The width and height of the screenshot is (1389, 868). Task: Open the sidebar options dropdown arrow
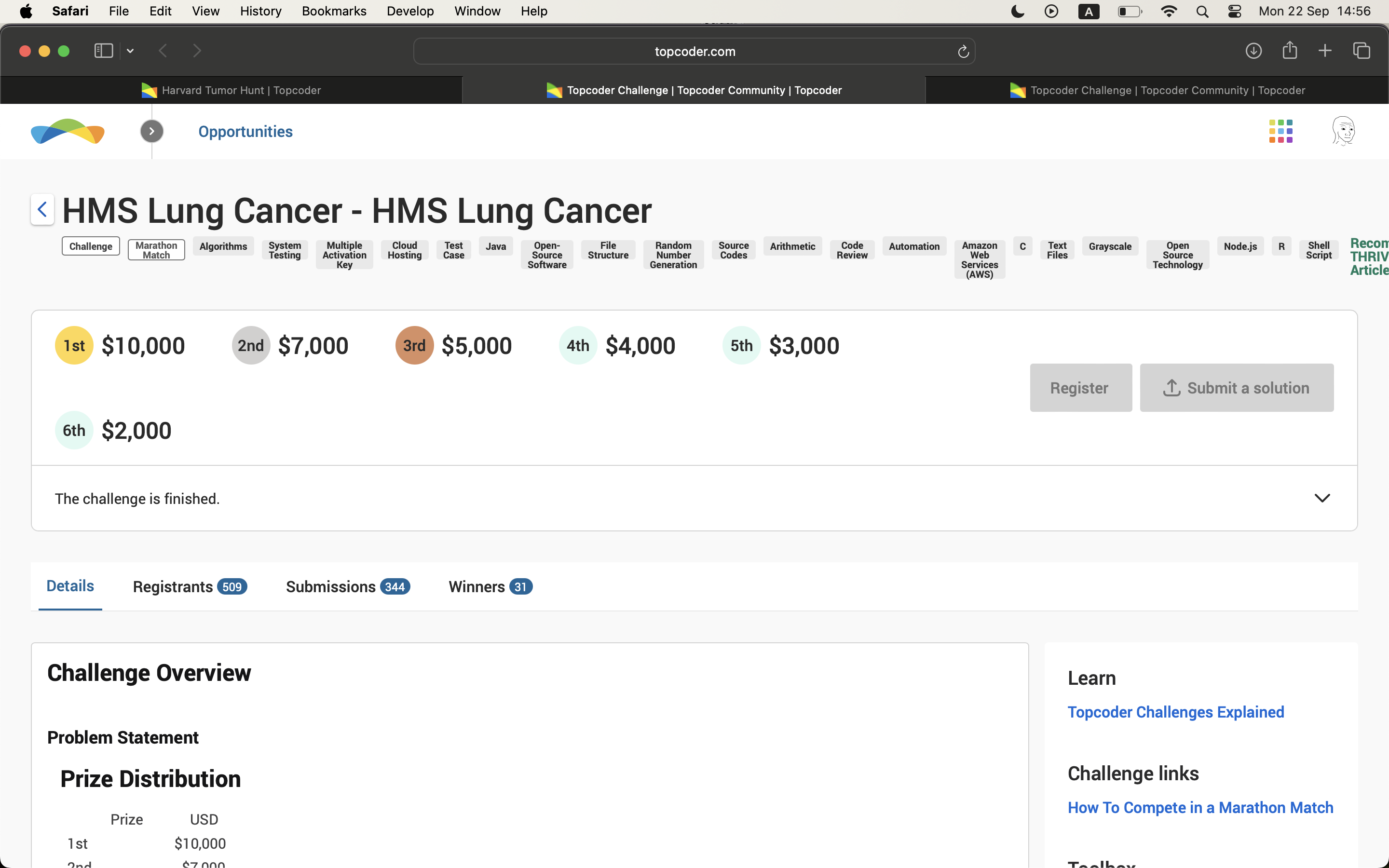tap(130, 51)
